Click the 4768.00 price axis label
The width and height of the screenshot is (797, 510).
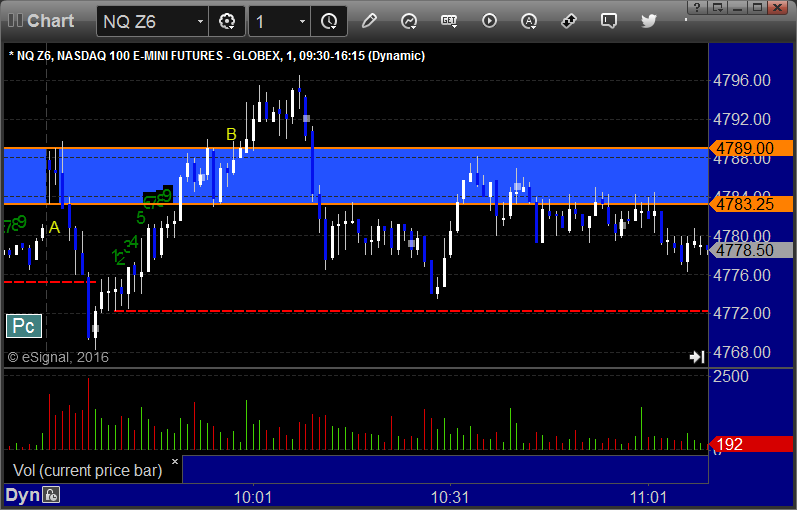click(x=742, y=352)
